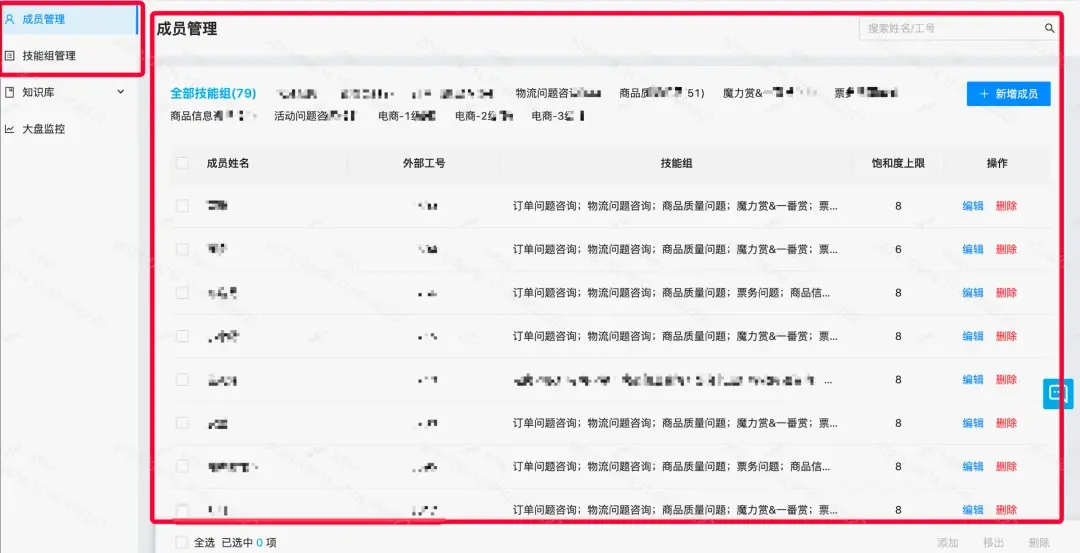This screenshot has height=553, width=1080.
Task: Select the 电商-1 skill group filter
Action: 407,116
